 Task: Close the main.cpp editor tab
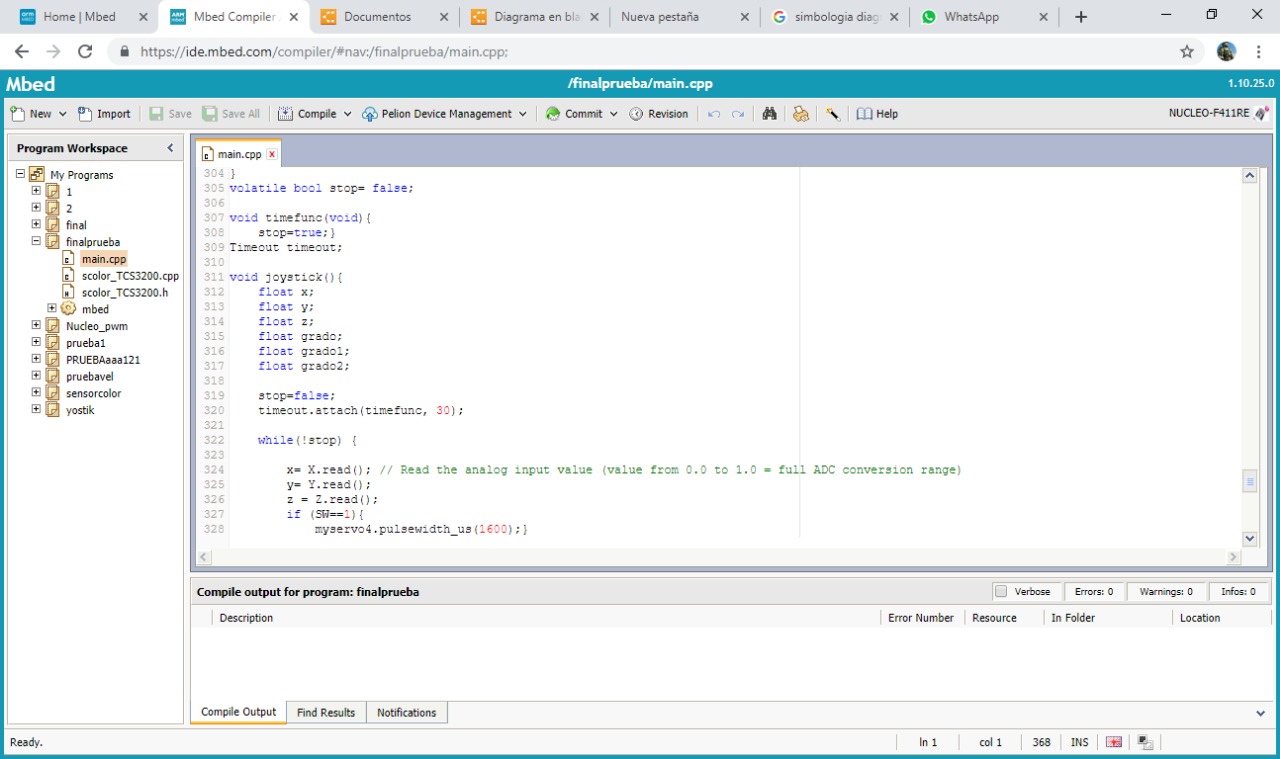(271, 154)
